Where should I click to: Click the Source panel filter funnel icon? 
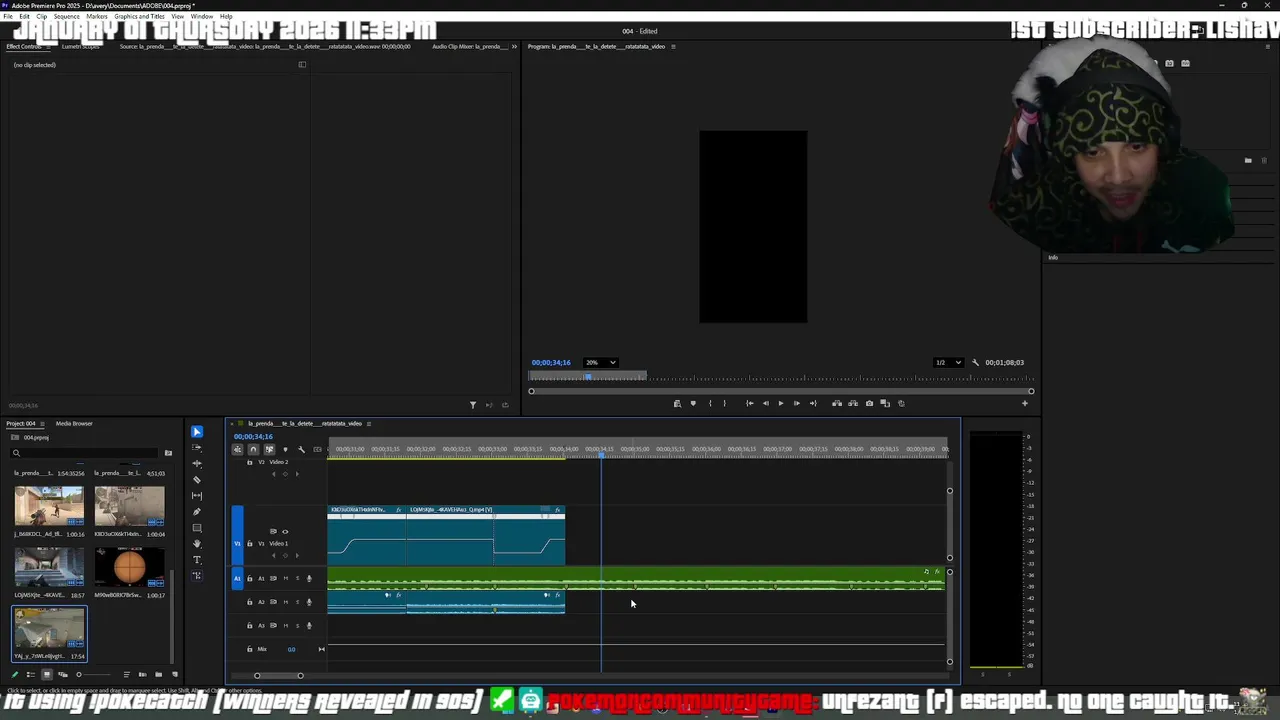pos(473,405)
